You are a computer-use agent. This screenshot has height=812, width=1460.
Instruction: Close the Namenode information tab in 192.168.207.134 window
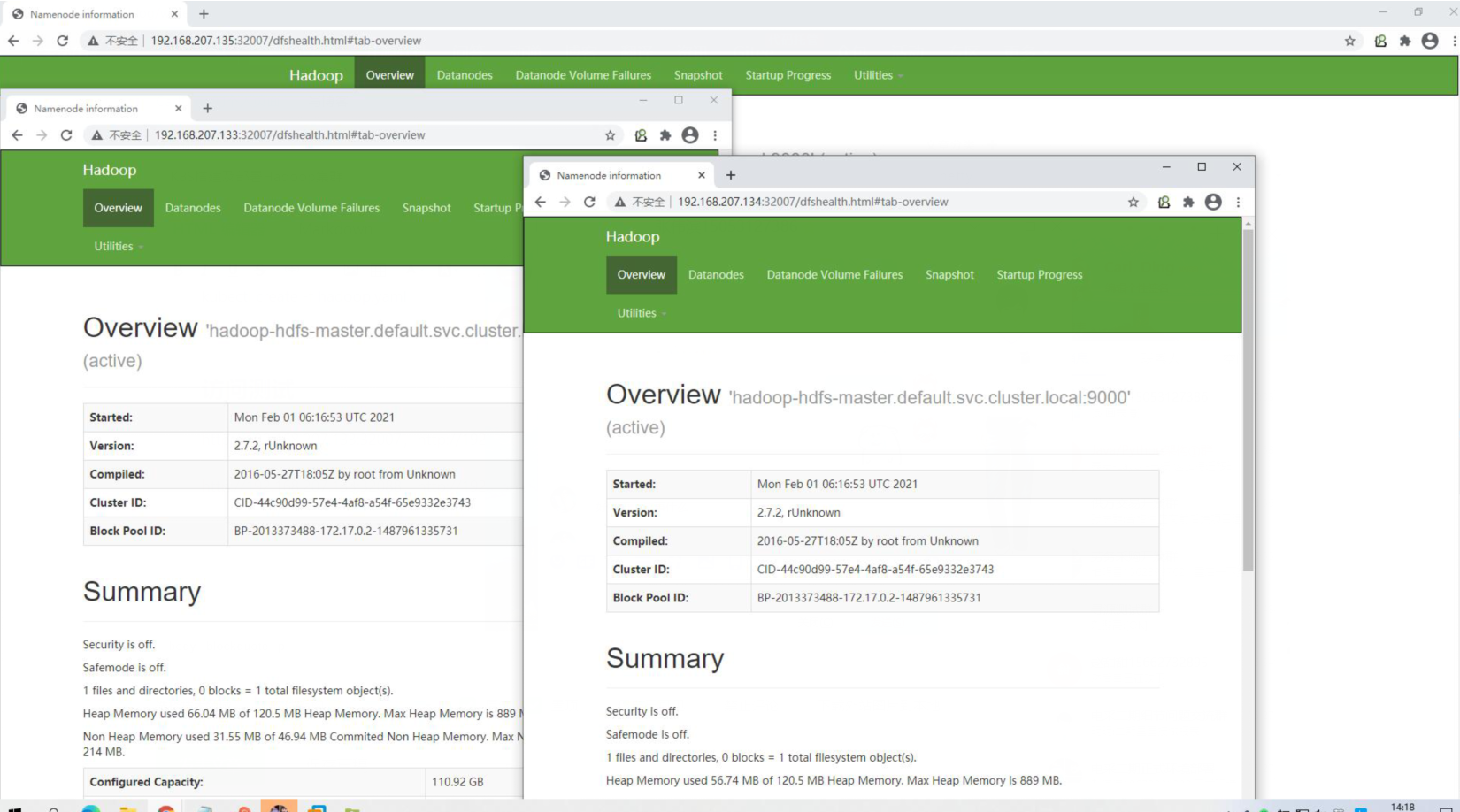(x=702, y=175)
